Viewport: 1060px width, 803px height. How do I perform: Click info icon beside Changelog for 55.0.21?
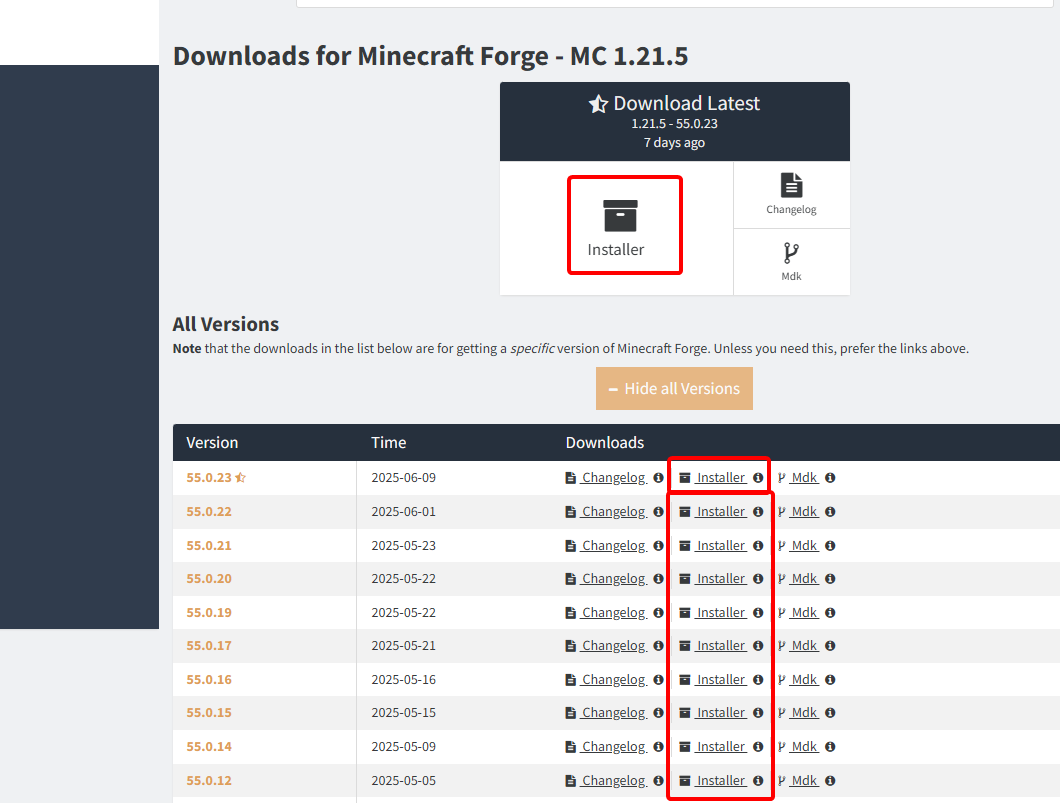[x=658, y=545]
